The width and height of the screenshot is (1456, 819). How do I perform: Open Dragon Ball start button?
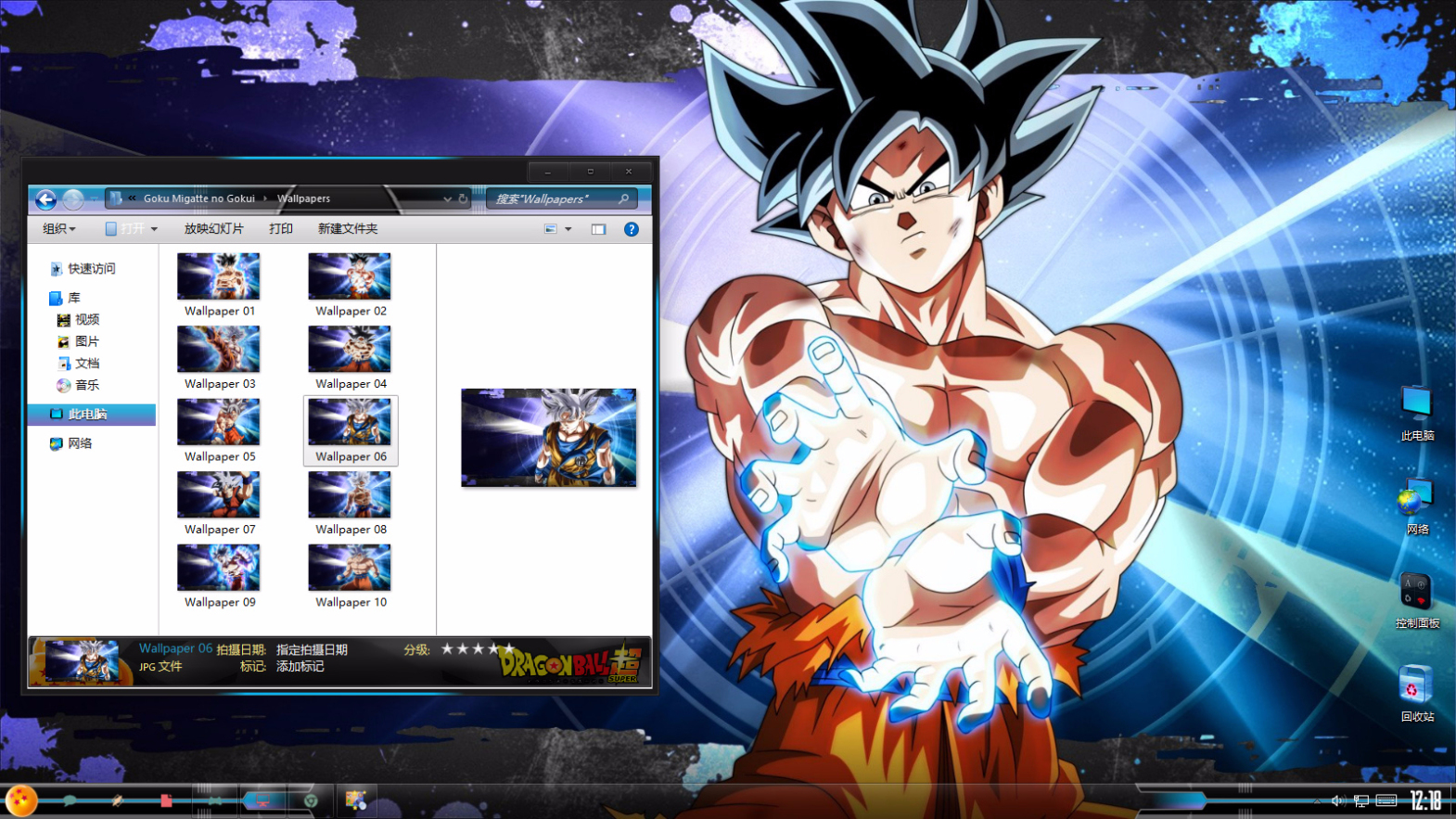pos(21,800)
